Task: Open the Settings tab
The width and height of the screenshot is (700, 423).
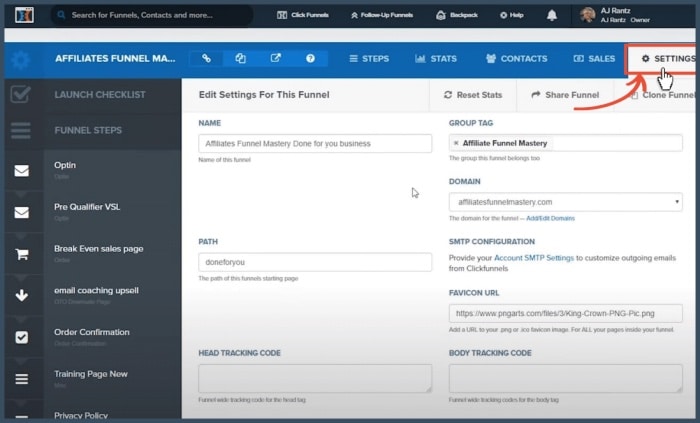Action: point(662,58)
